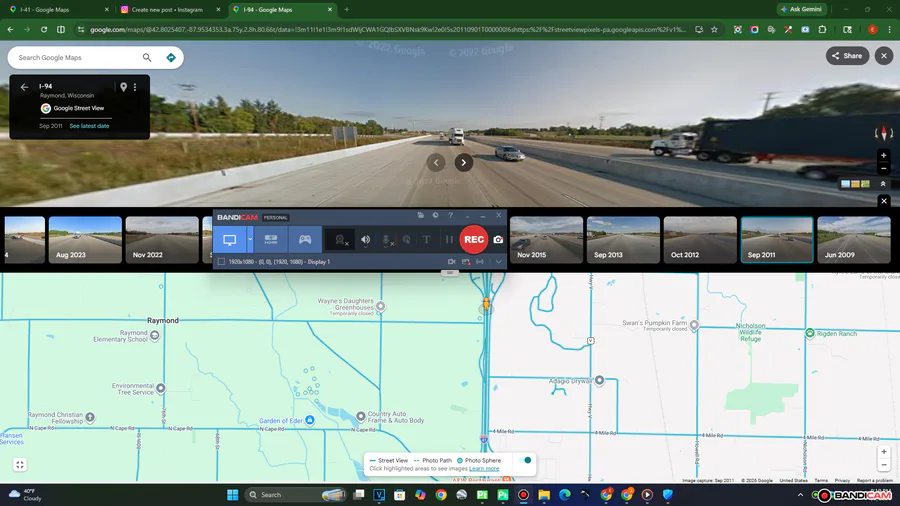Switch to the Create new post Instagram tab
Image resolution: width=900 pixels, height=506 pixels.
169,10
